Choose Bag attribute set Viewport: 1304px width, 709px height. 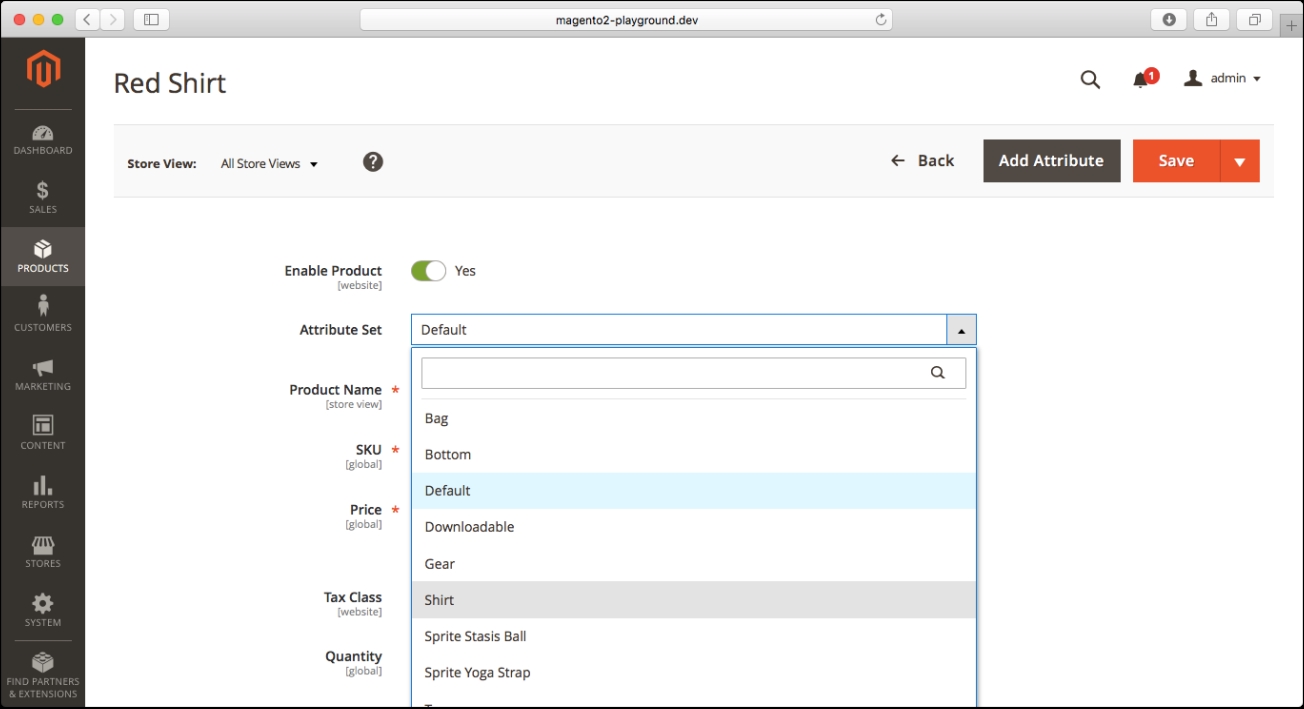(694, 418)
